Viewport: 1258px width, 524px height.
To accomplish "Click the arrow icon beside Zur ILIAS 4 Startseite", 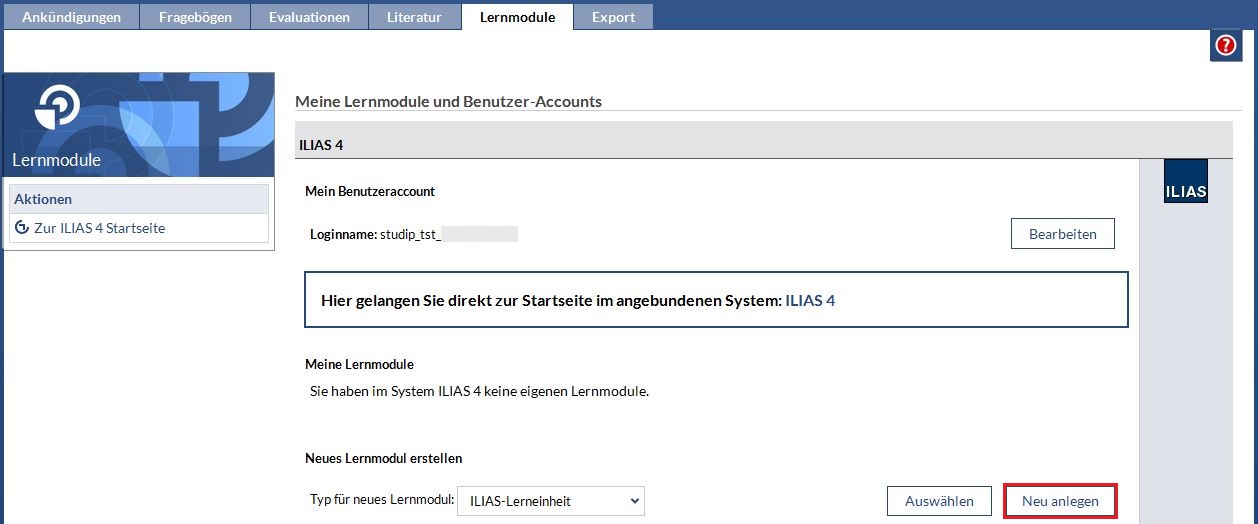I will pyautogui.click(x=22, y=228).
